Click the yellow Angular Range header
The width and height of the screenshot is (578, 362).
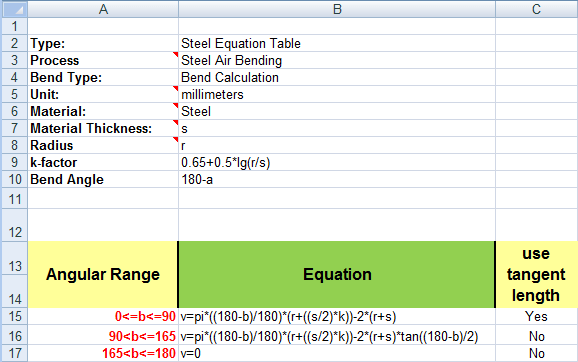[x=103, y=275]
